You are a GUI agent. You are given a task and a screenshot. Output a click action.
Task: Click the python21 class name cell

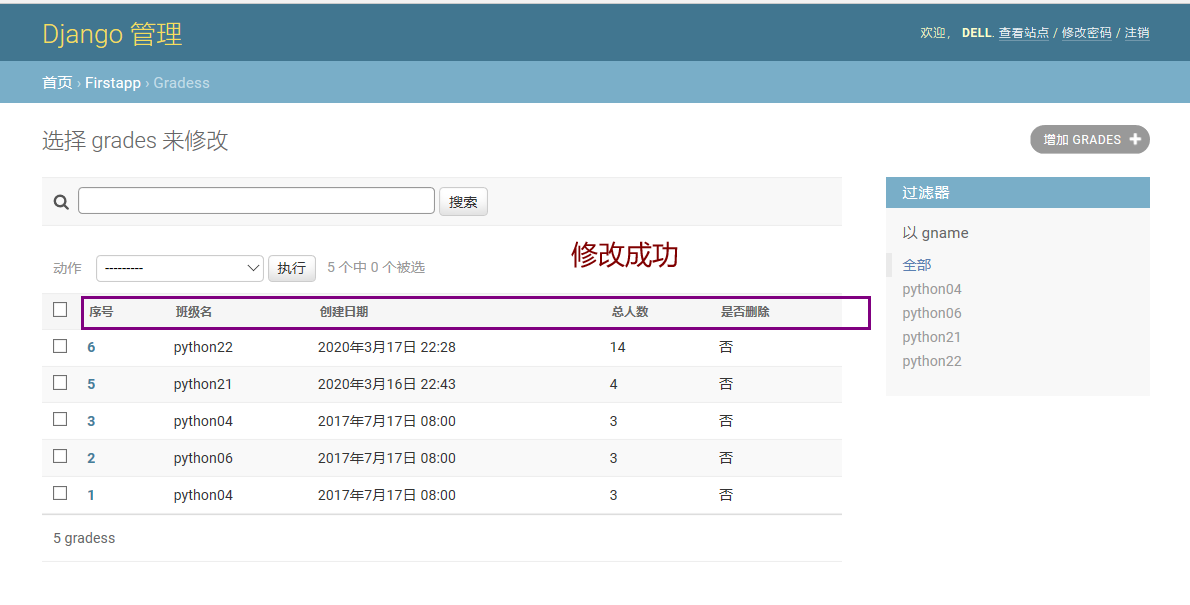(x=203, y=384)
